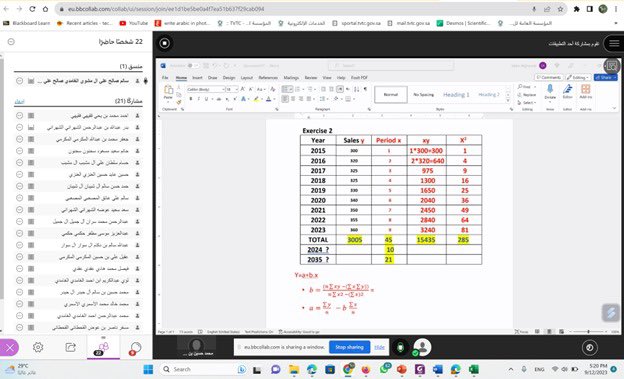Open the Select dropdown in Editing group
This screenshot has height=379, width=624.
pos(527,103)
